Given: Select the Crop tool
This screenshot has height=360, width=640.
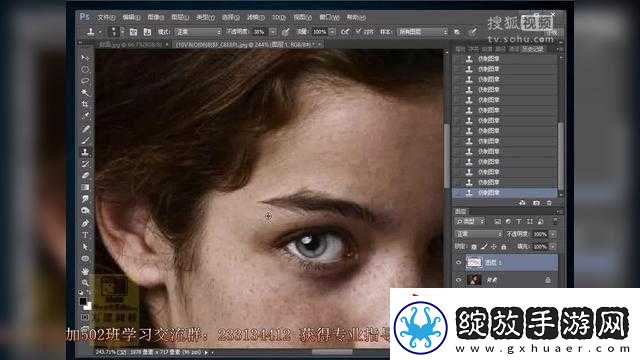Looking at the screenshot, I should point(85,104).
